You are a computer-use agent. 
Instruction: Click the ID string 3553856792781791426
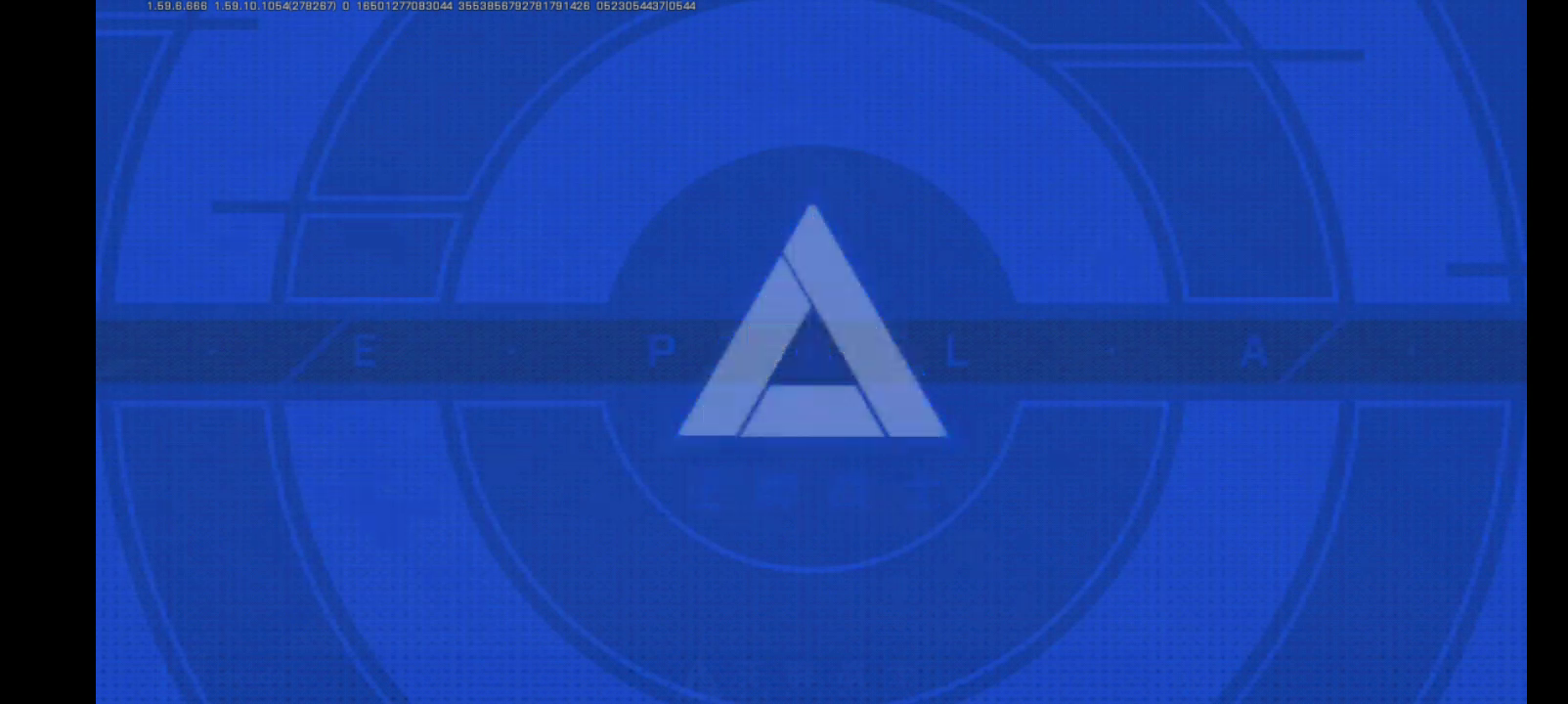click(524, 6)
